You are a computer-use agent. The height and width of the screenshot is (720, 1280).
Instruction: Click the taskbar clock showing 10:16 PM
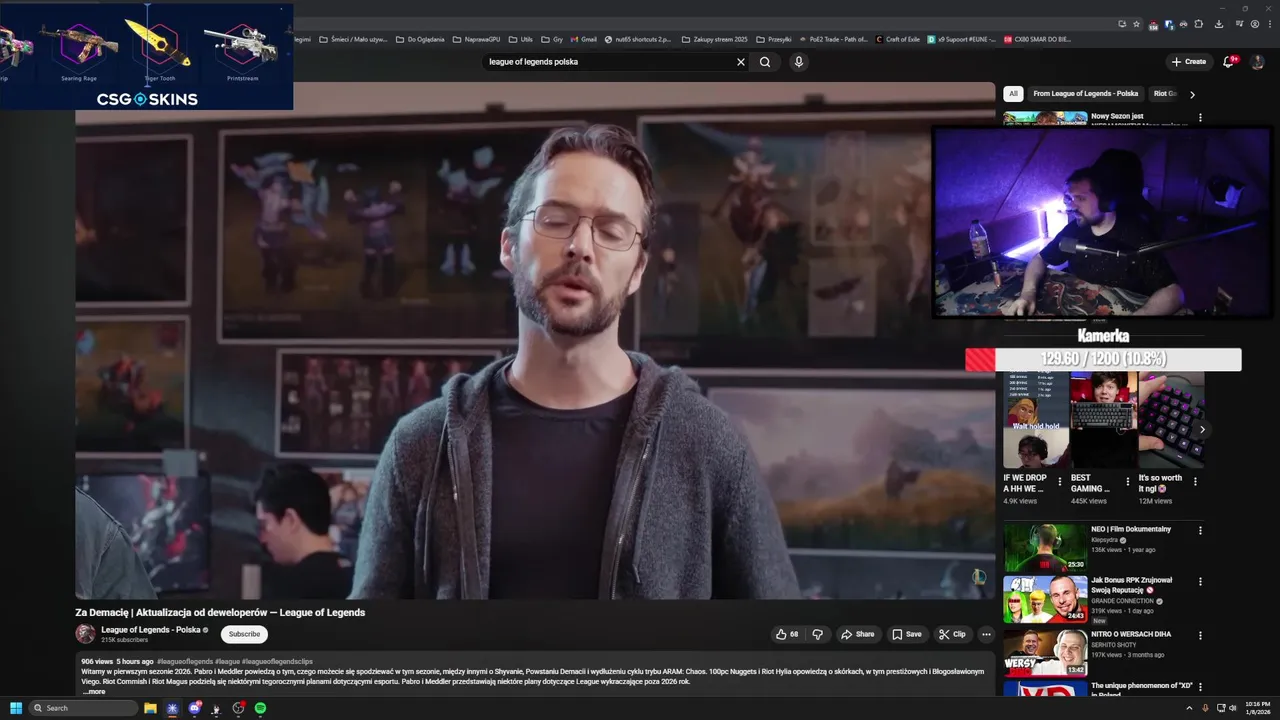[x=1258, y=708]
